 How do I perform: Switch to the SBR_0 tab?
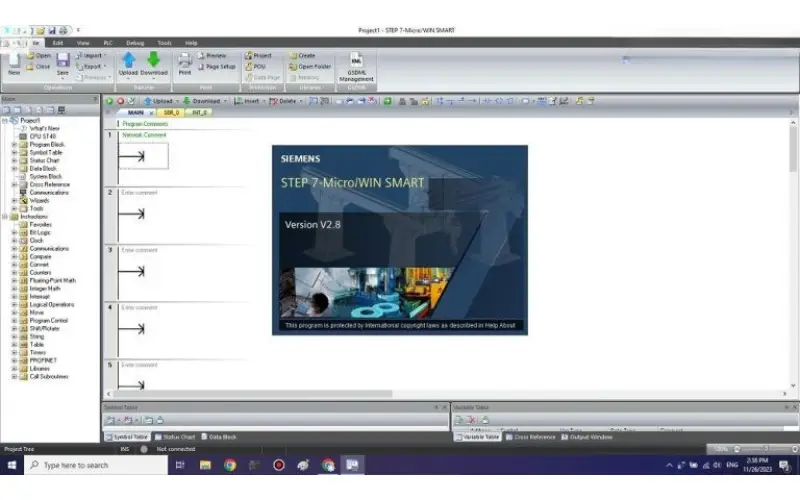point(171,112)
